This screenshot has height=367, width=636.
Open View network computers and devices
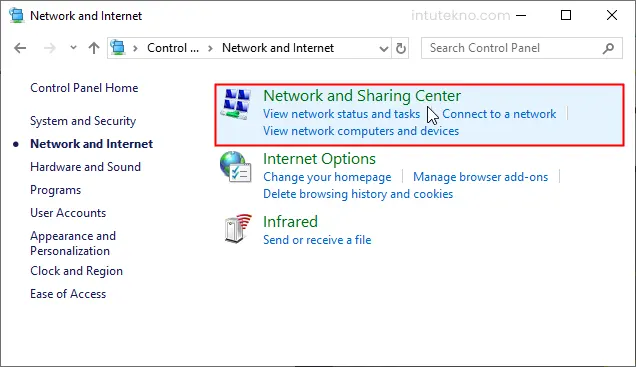(361, 131)
